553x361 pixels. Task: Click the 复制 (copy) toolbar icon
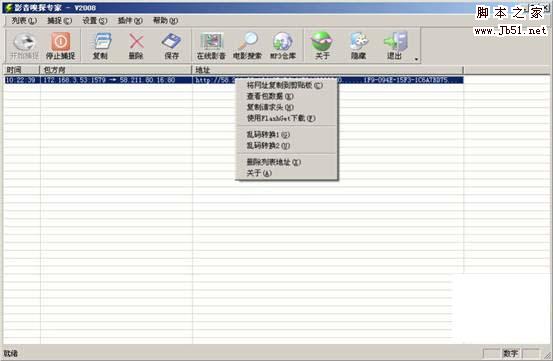pos(101,46)
